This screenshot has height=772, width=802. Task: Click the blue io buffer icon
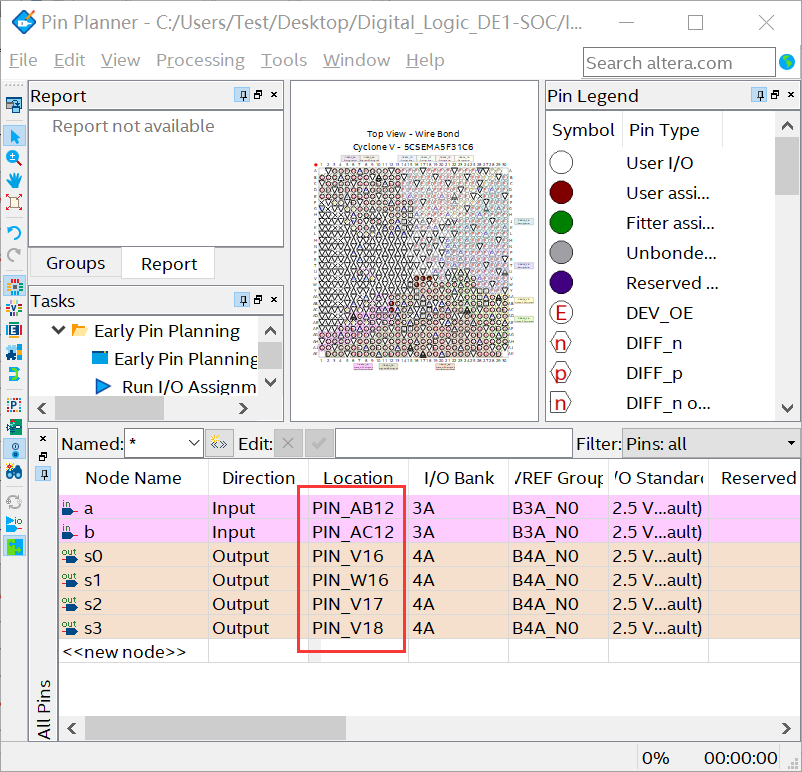point(14,524)
